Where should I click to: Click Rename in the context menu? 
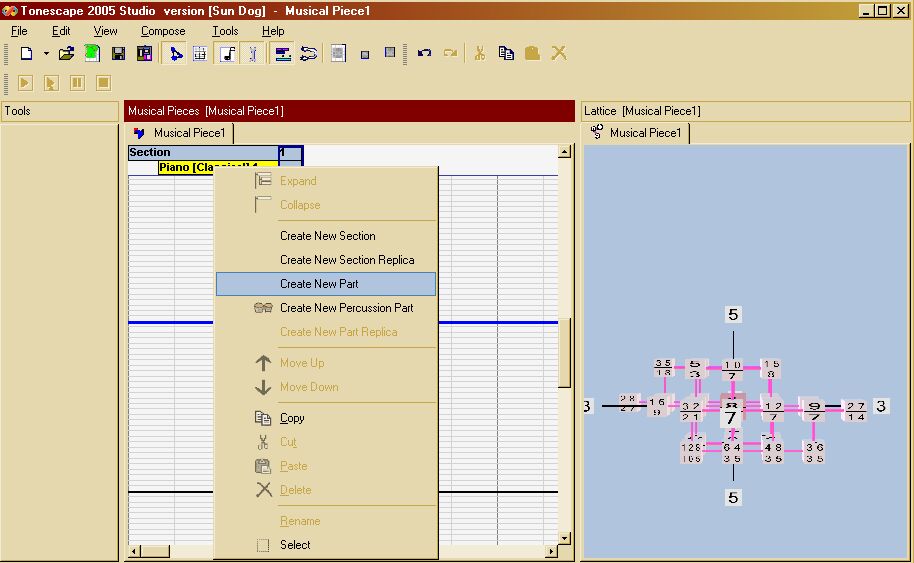[326, 521]
